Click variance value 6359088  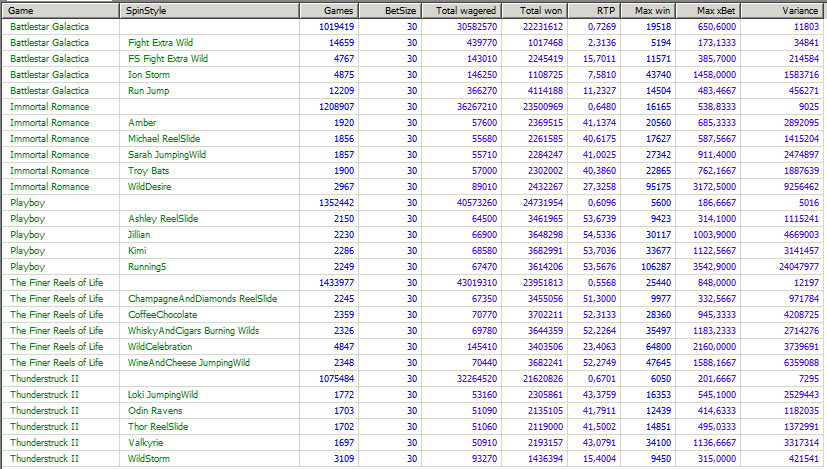point(802,362)
